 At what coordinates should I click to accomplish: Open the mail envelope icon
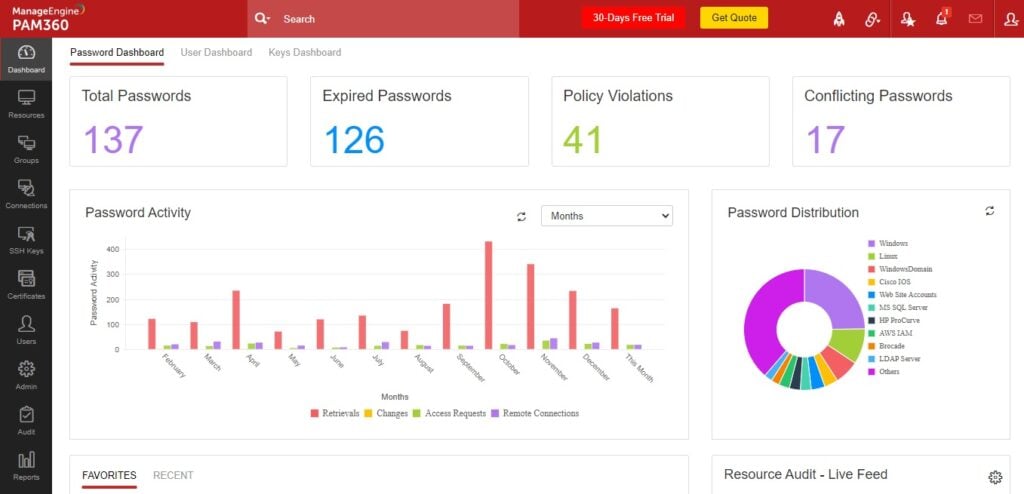click(x=975, y=19)
